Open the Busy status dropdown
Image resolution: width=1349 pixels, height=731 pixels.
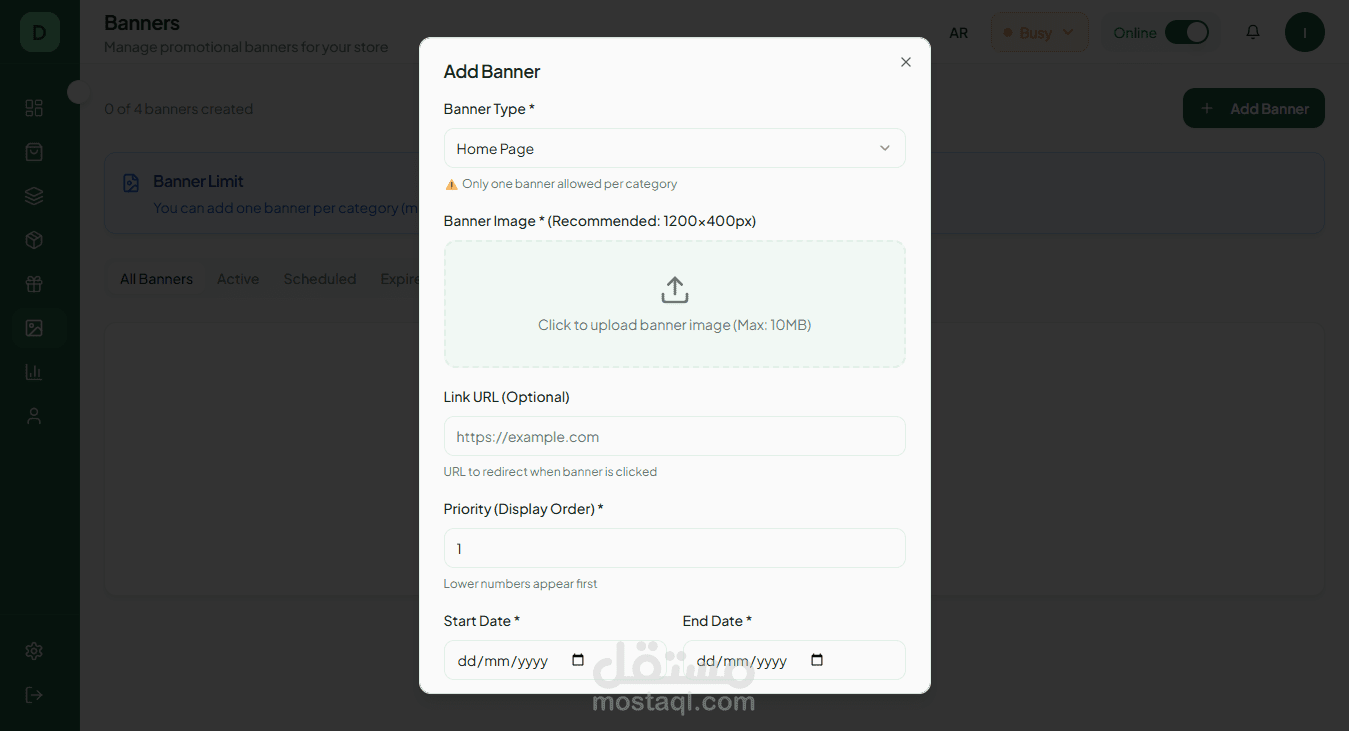(x=1039, y=32)
